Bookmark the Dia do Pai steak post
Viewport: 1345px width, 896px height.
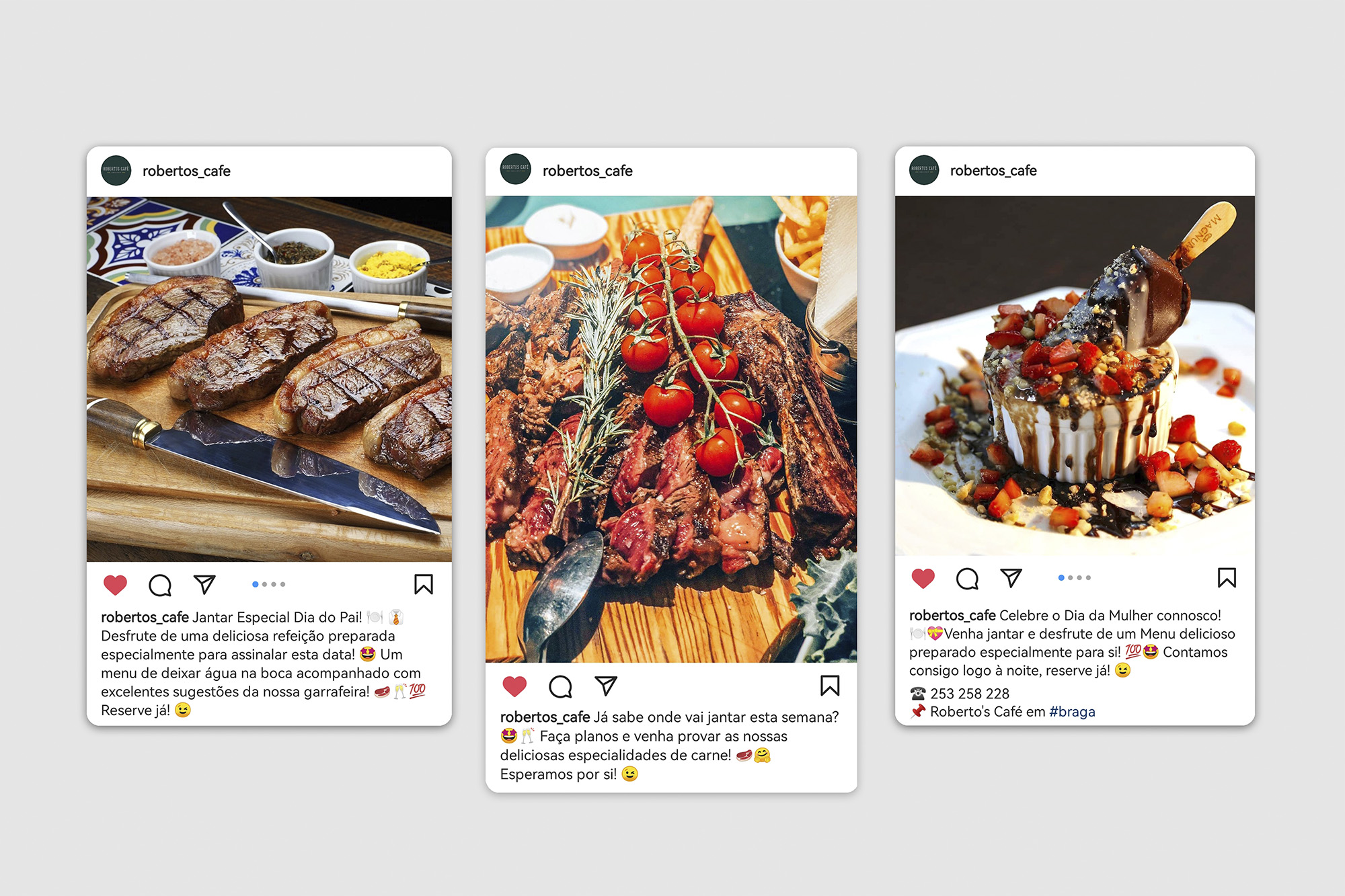(x=424, y=584)
